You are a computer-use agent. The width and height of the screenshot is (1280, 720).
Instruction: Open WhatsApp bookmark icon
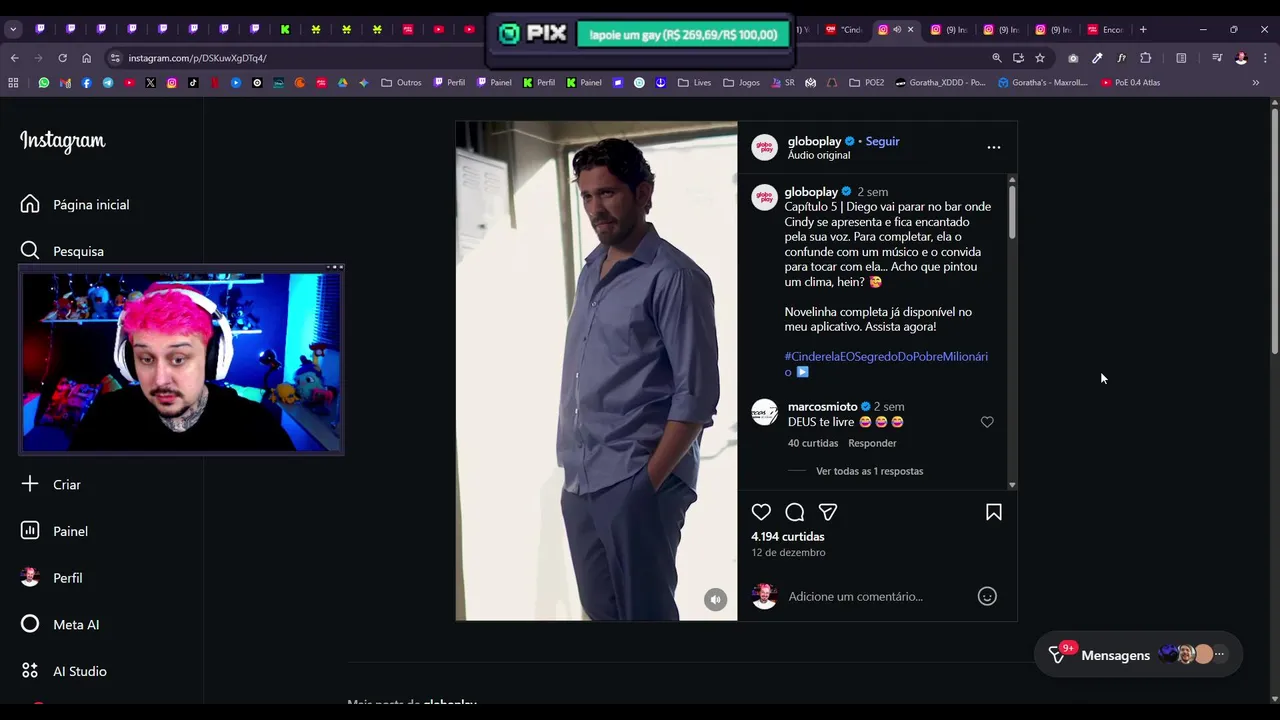coord(43,83)
